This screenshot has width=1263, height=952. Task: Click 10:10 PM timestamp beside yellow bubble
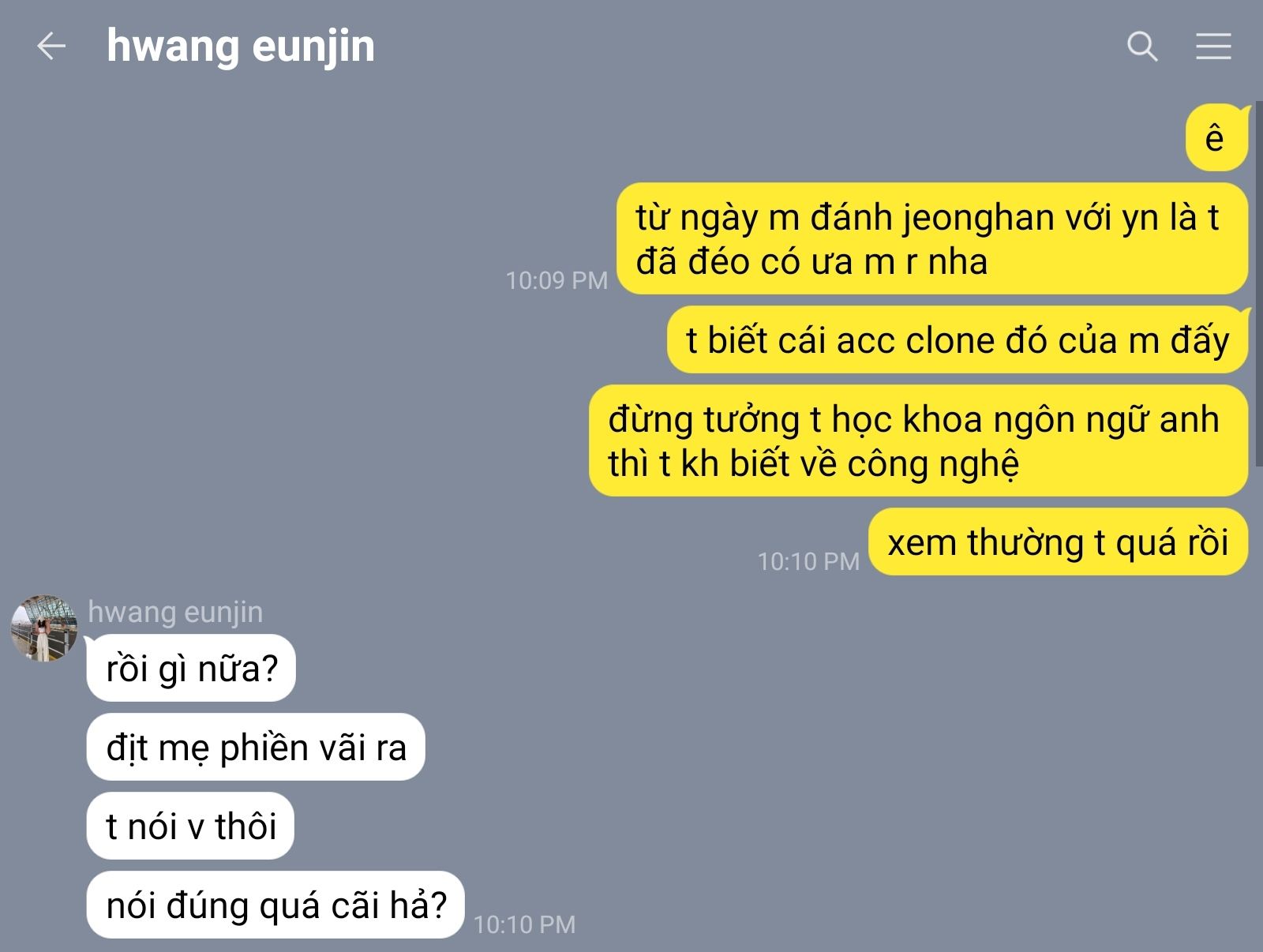coord(808,561)
